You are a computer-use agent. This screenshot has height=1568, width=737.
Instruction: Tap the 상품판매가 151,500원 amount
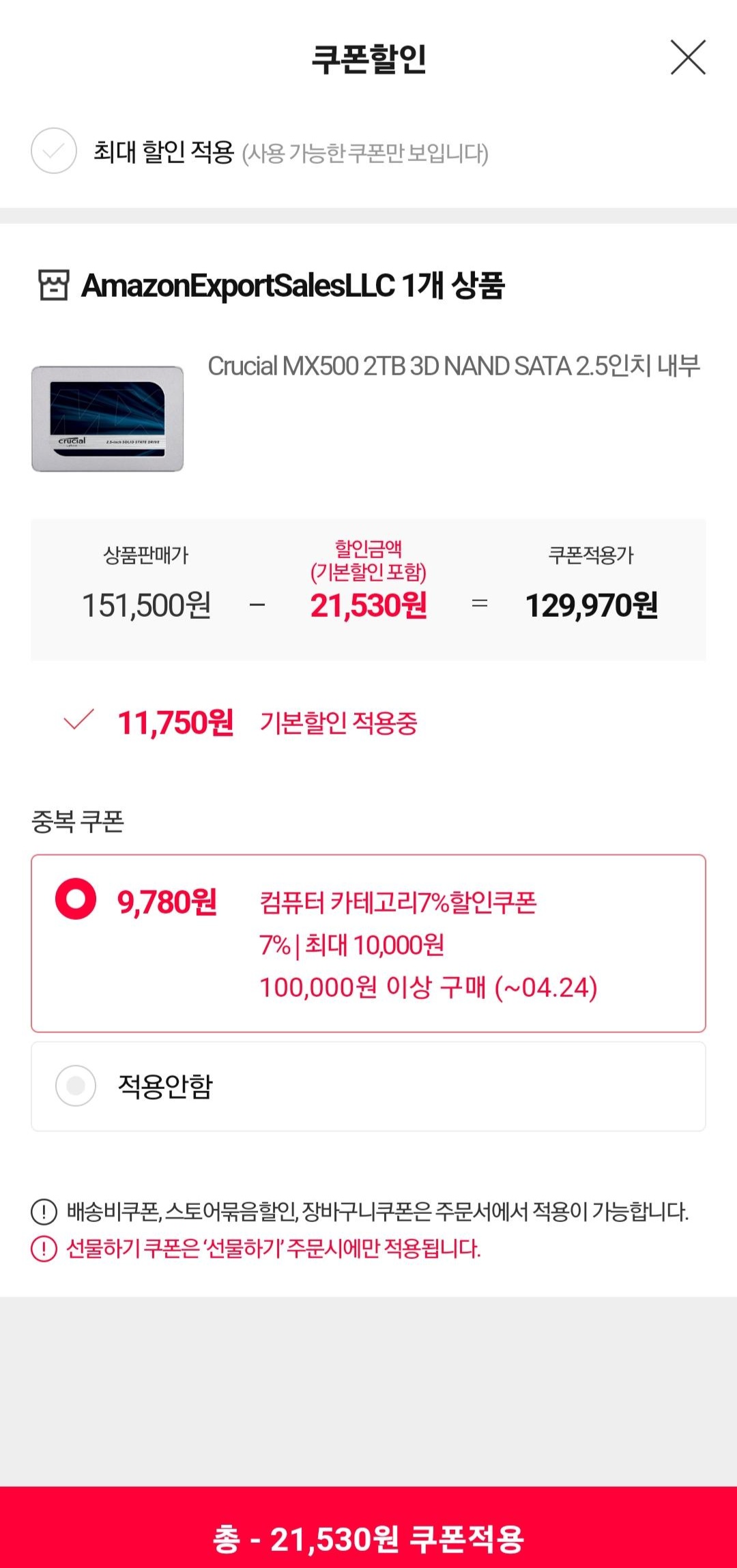point(146,605)
